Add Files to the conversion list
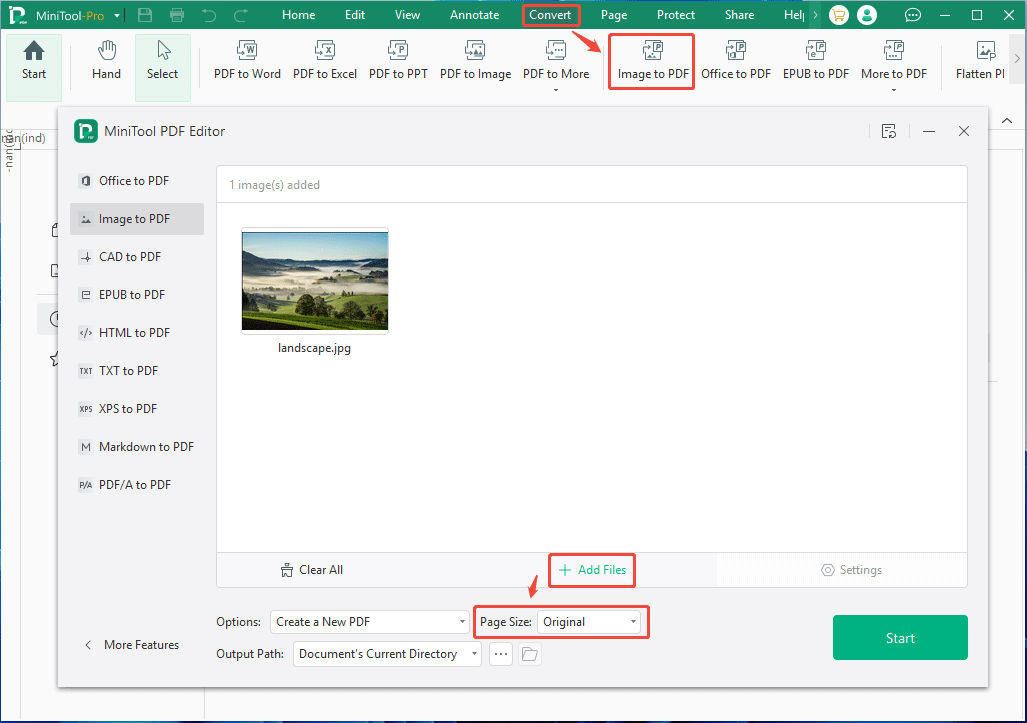Image resolution: width=1027 pixels, height=723 pixels. point(592,570)
